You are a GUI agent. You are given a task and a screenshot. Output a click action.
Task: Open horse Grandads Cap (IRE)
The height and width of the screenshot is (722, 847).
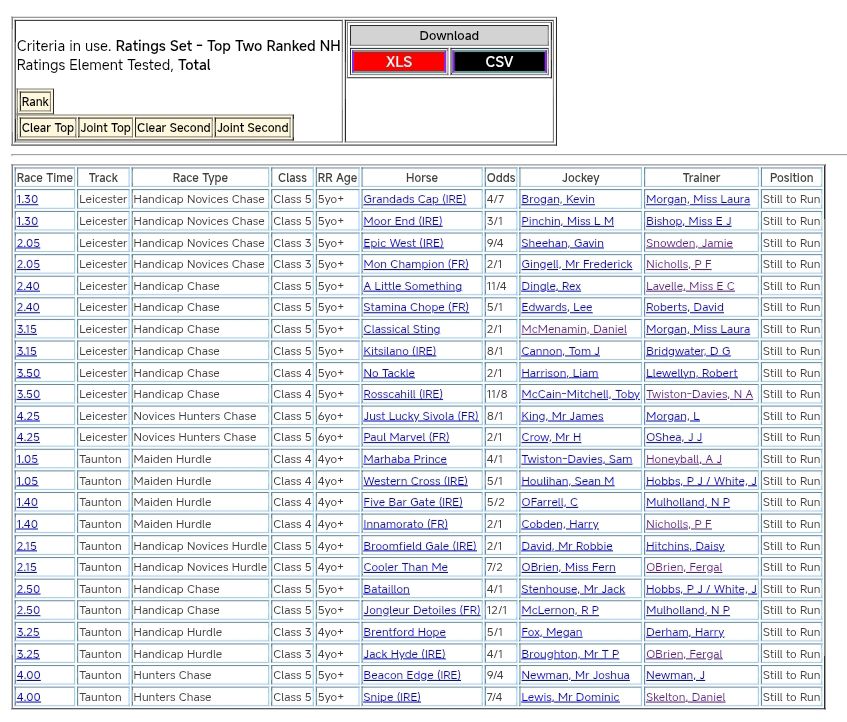point(414,200)
